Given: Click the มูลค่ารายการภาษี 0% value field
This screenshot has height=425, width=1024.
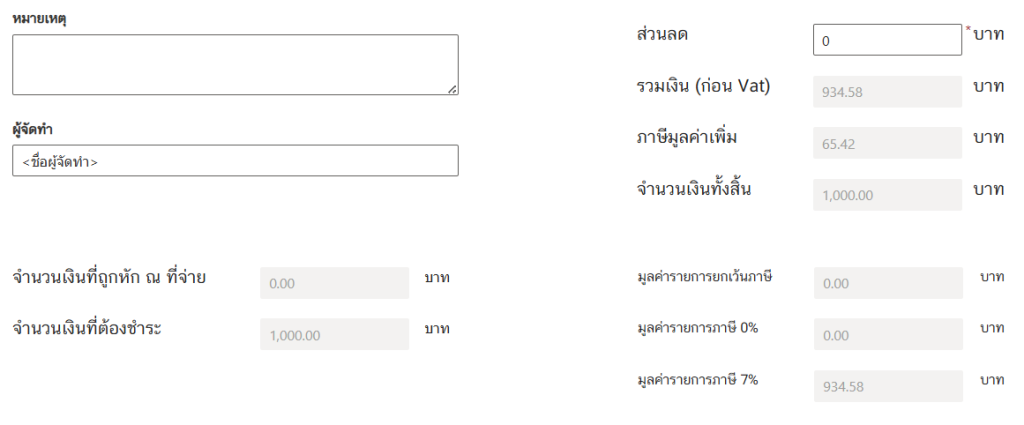Looking at the screenshot, I should (x=888, y=334).
